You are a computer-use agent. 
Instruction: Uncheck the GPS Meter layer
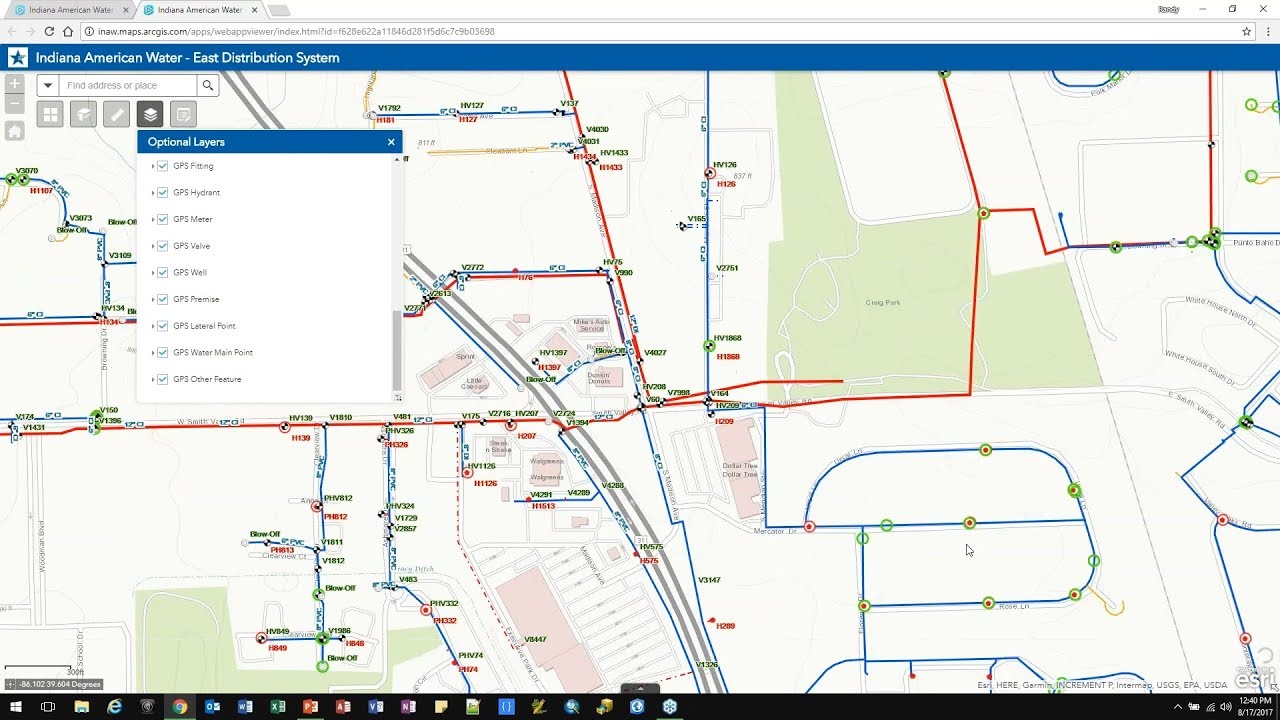tap(163, 219)
